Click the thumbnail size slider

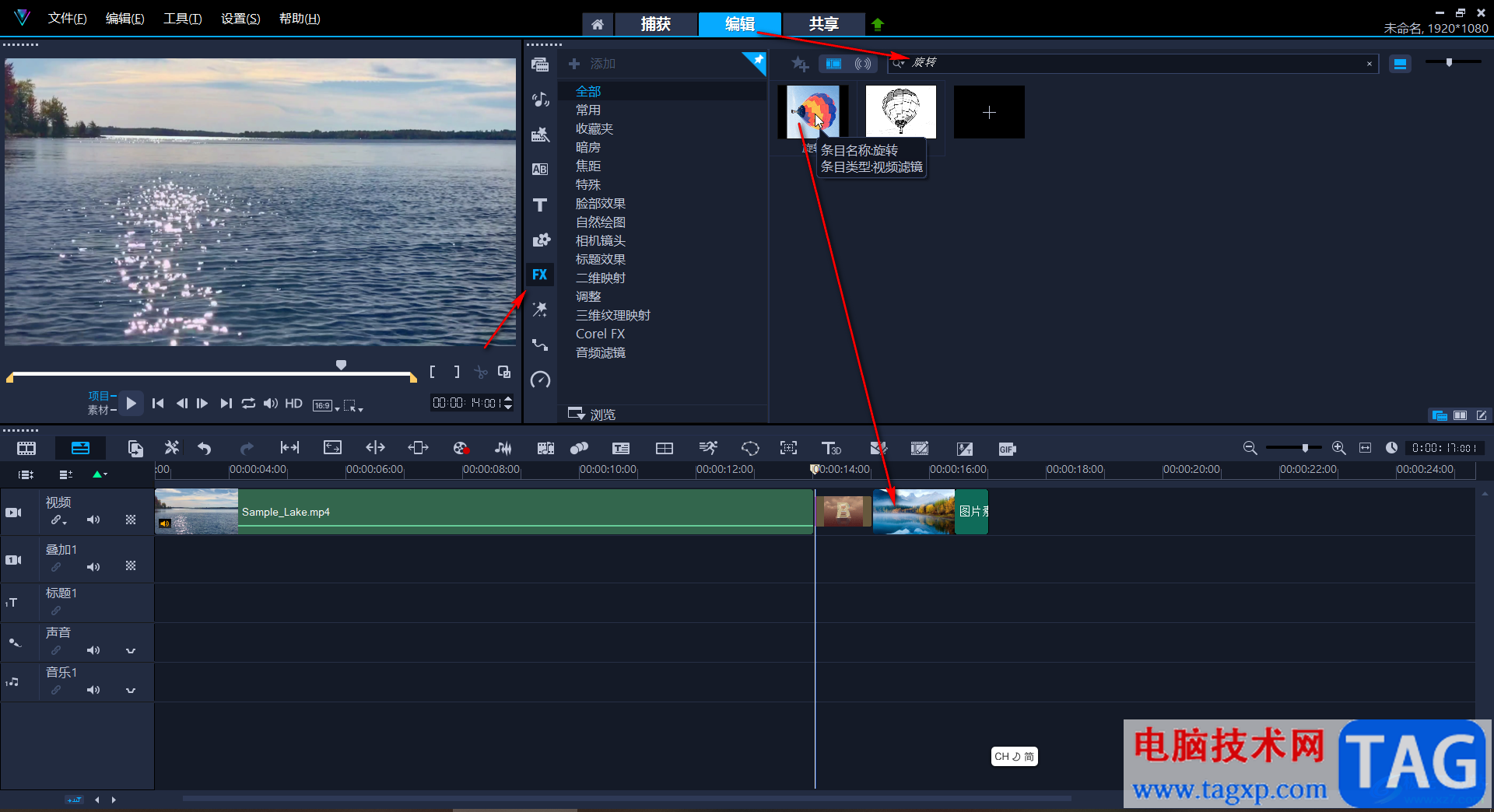click(x=1449, y=62)
